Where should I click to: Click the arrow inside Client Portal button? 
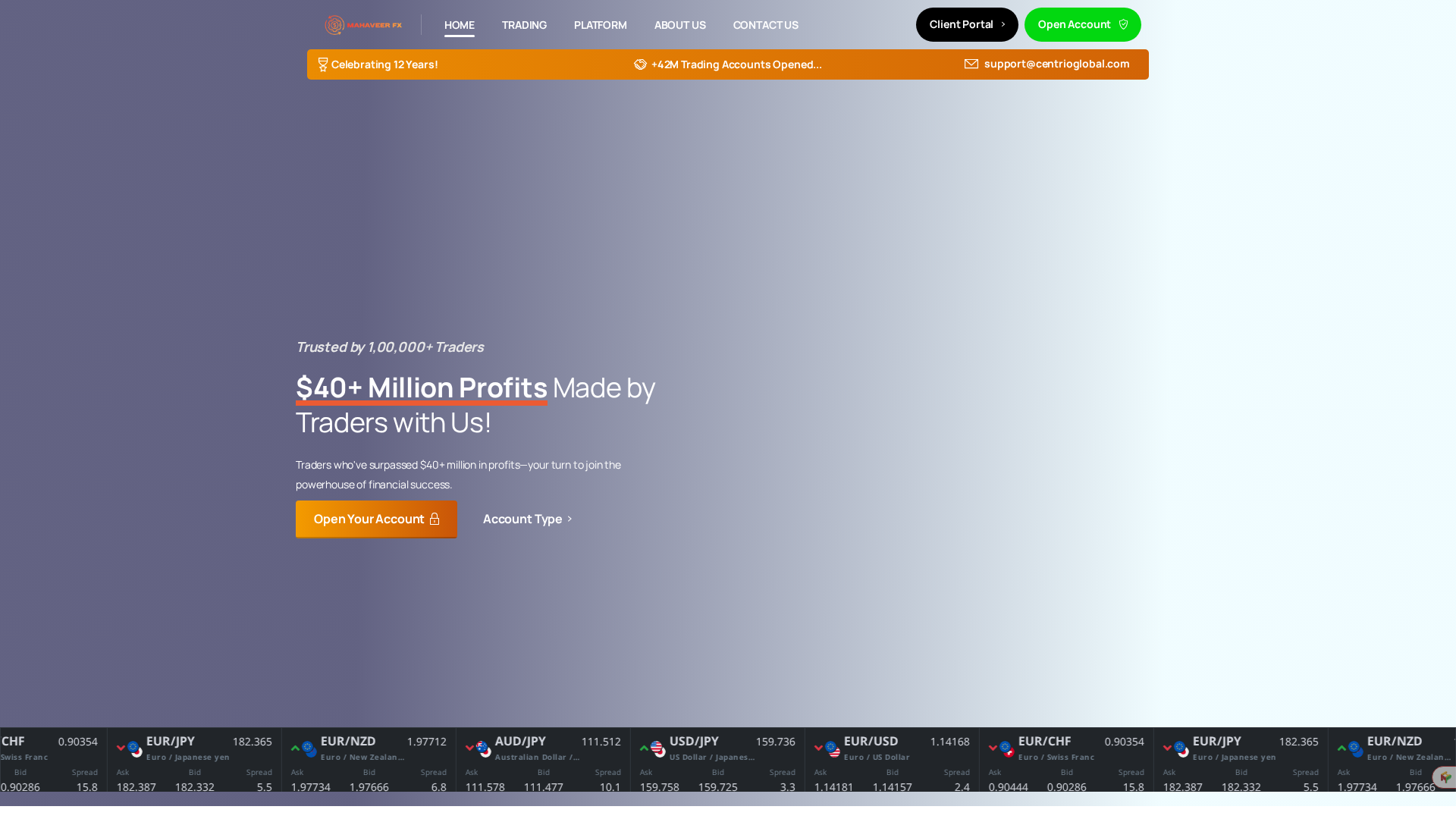pos(1002,24)
